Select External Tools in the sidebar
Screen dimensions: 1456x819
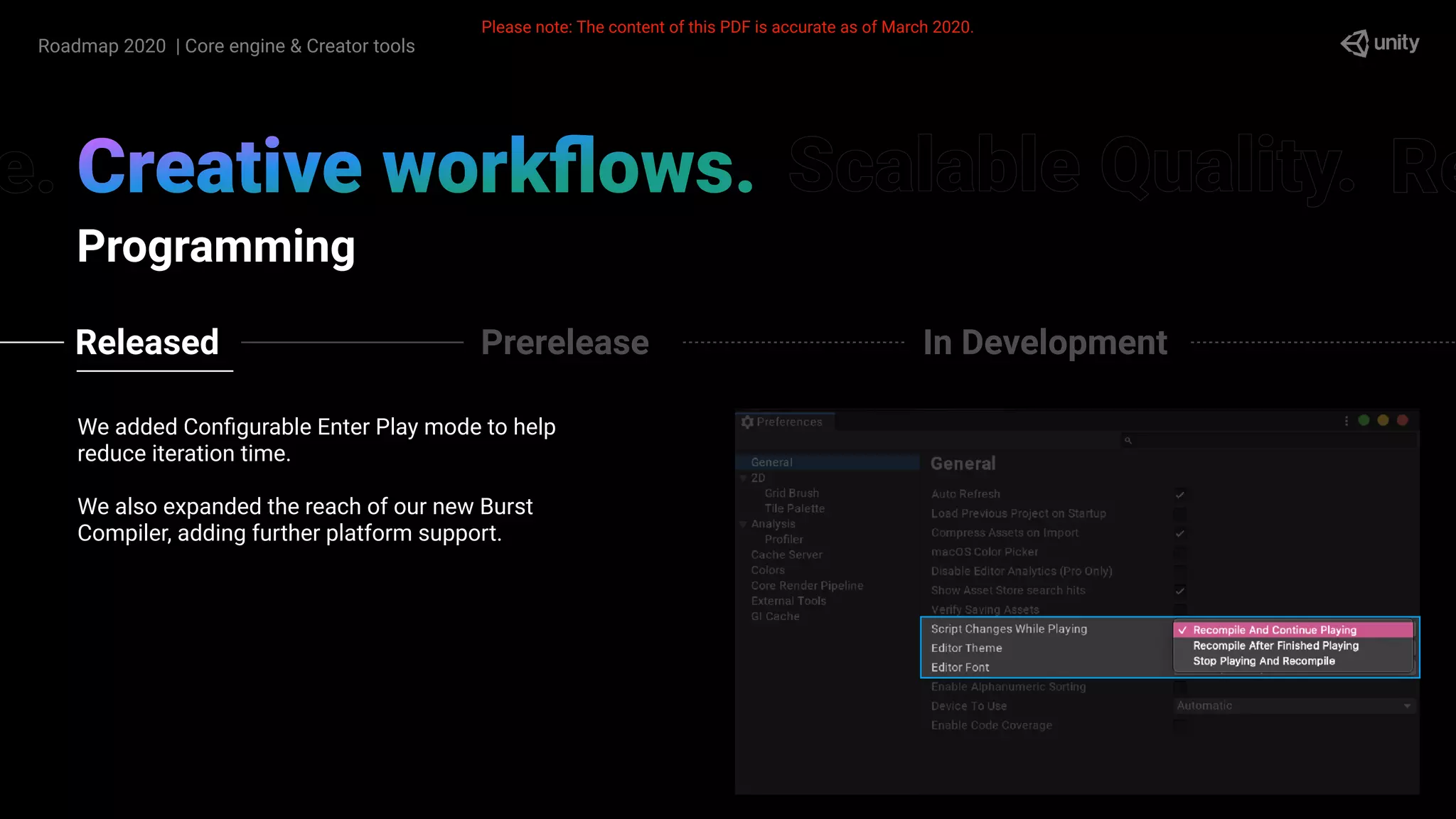[788, 601]
